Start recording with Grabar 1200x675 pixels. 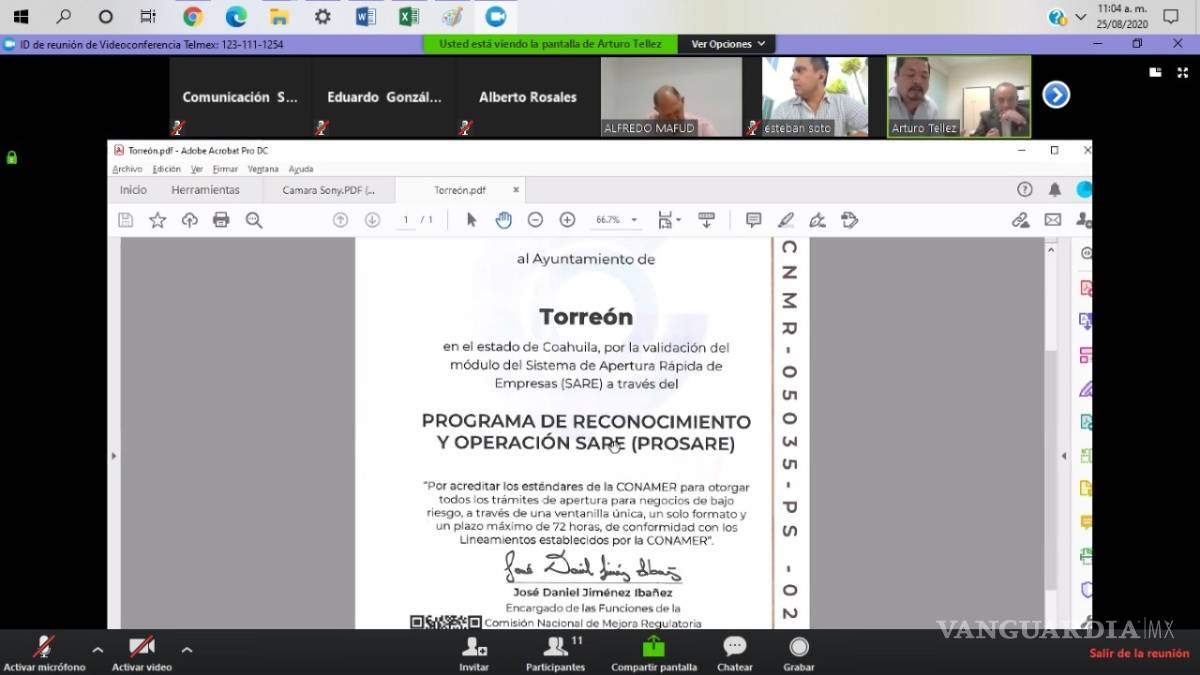798,653
